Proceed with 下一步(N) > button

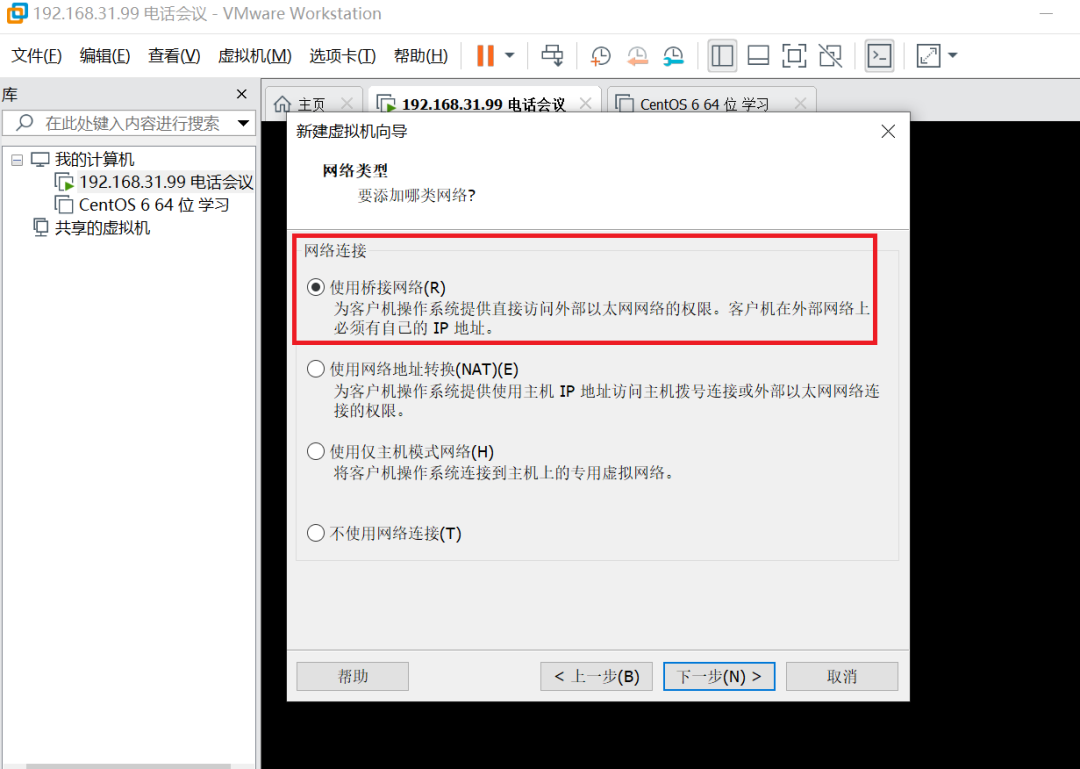pyautogui.click(x=719, y=677)
